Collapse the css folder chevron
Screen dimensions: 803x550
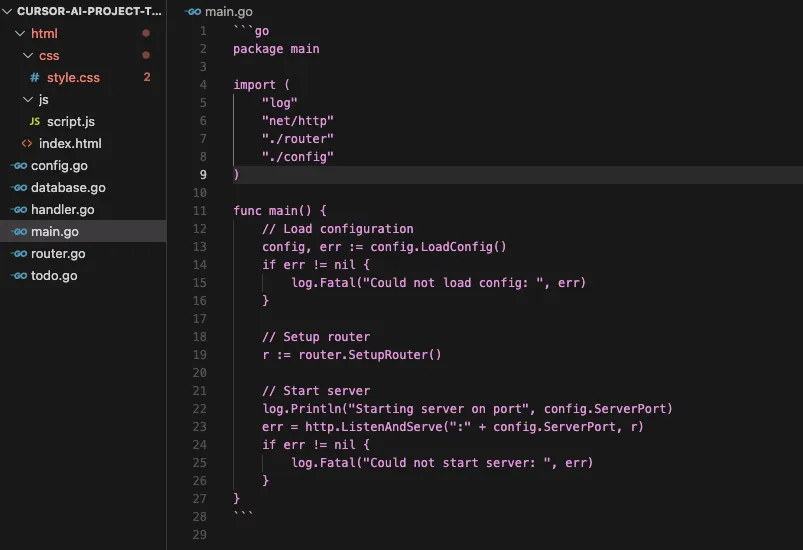[x=28, y=55]
